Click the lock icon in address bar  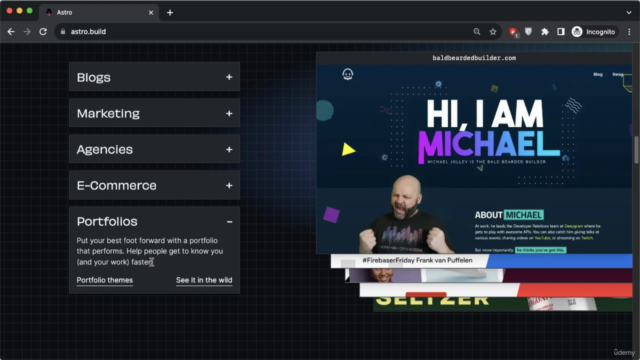[x=63, y=32]
